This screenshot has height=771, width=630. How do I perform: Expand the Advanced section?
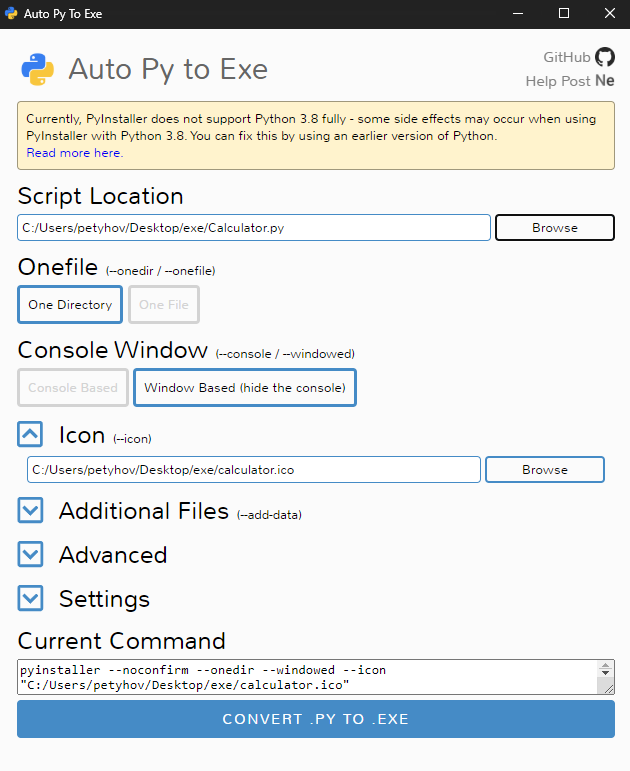click(x=31, y=555)
